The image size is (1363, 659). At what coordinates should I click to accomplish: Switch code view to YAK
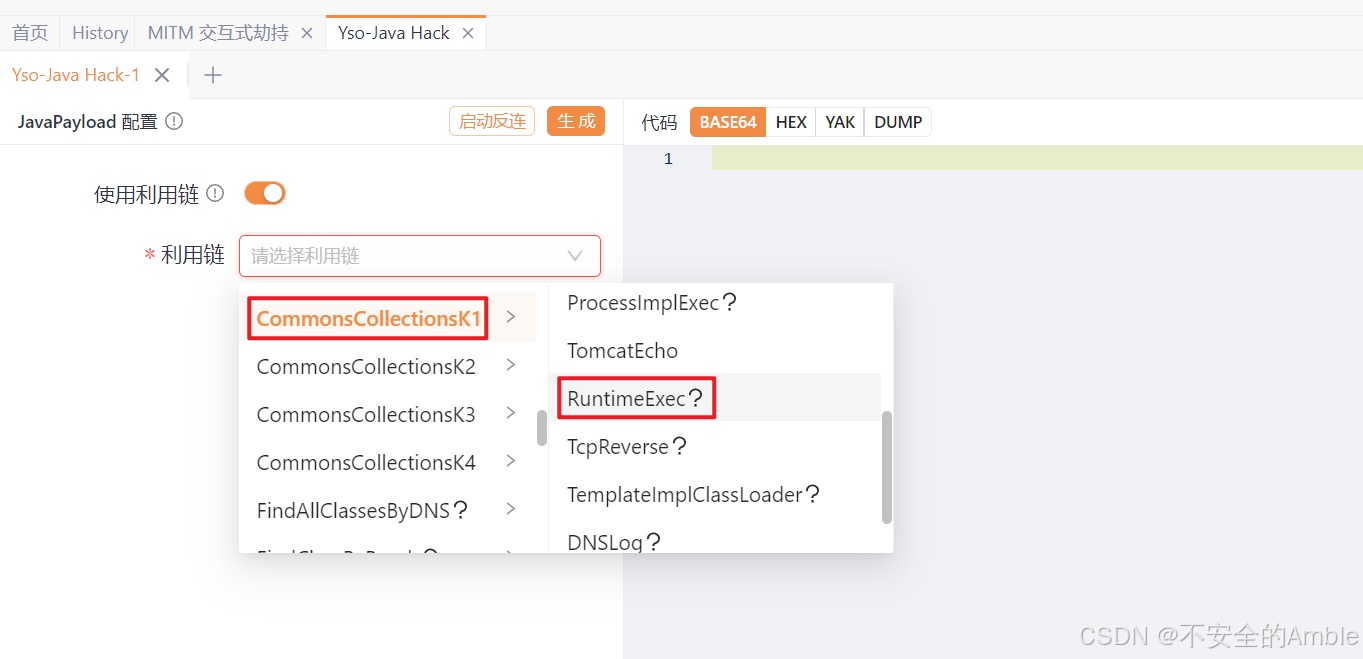[840, 122]
